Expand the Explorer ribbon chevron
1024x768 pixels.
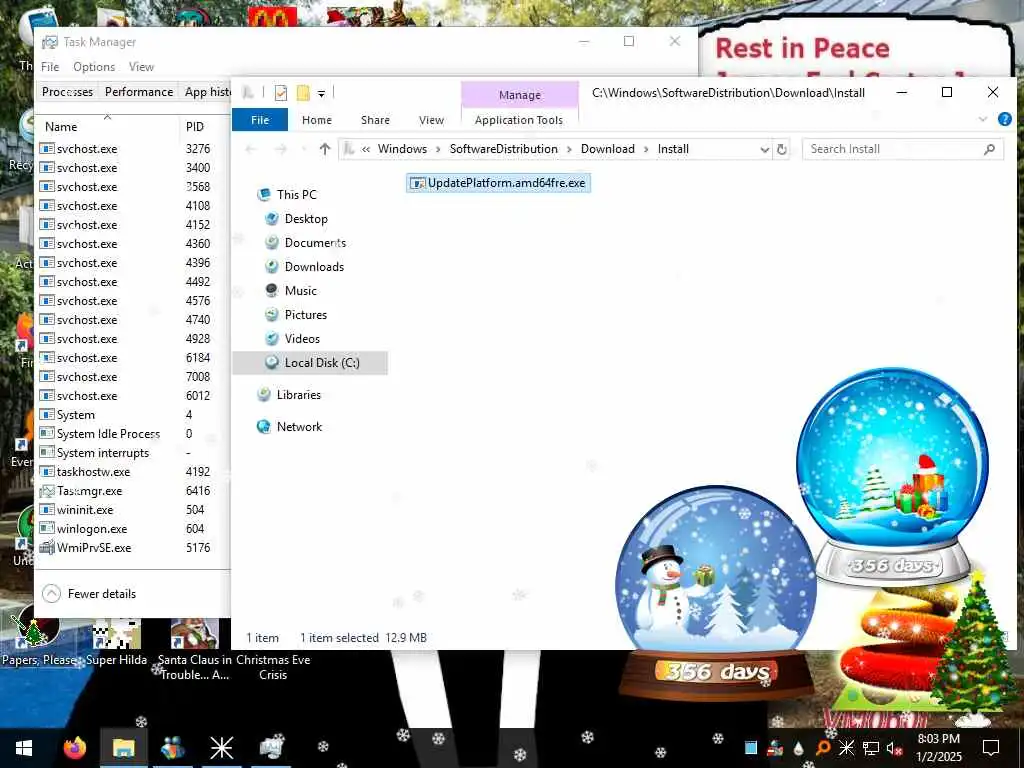[983, 119]
